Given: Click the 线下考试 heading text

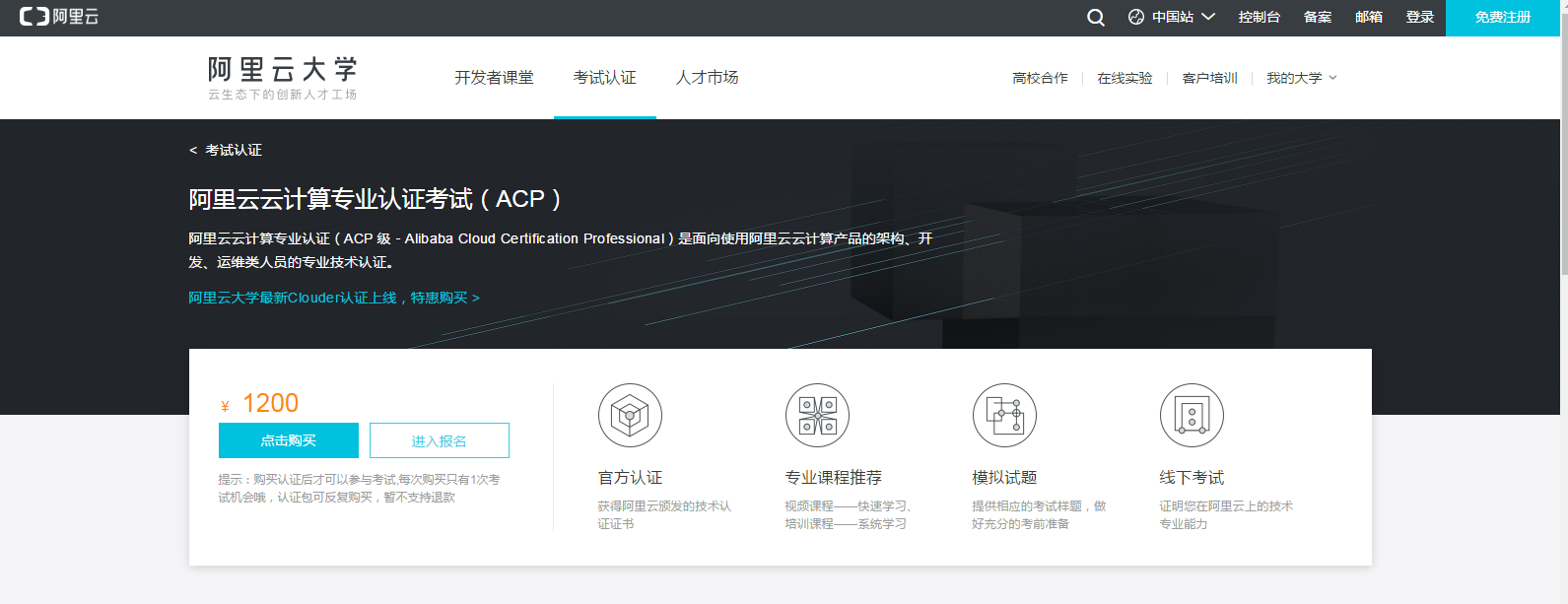Looking at the screenshot, I should (x=1193, y=478).
